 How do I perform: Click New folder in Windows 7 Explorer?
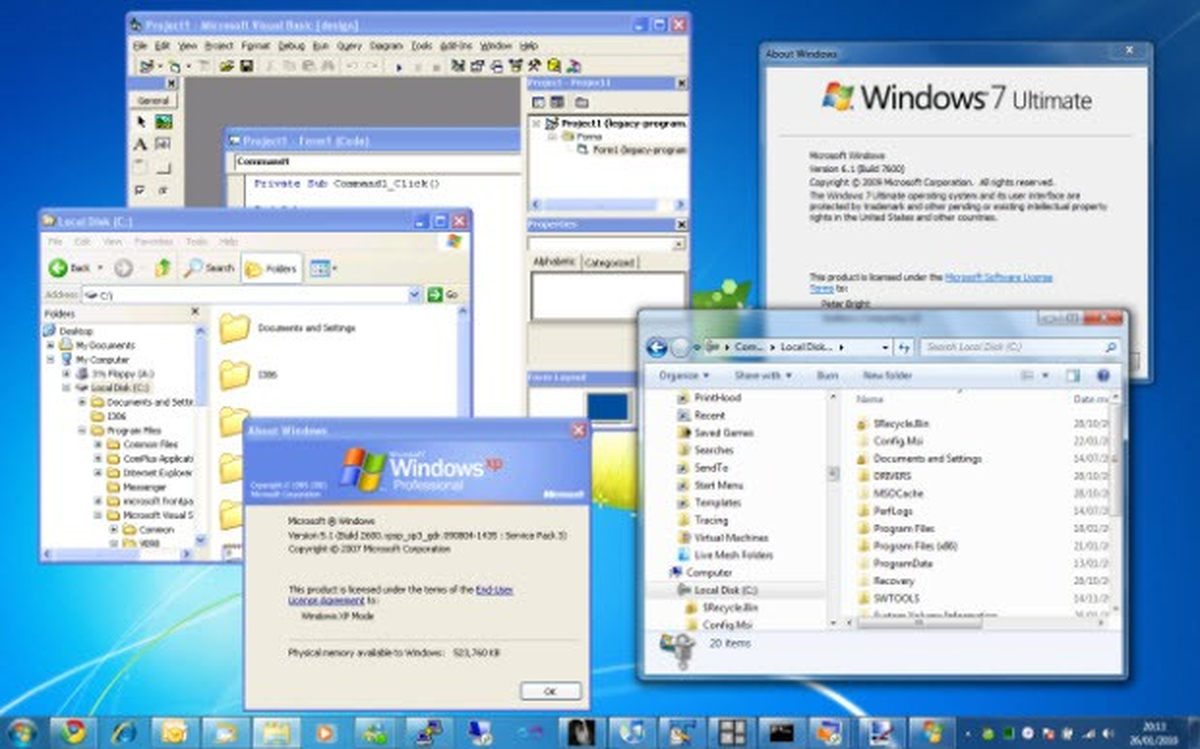[887, 375]
